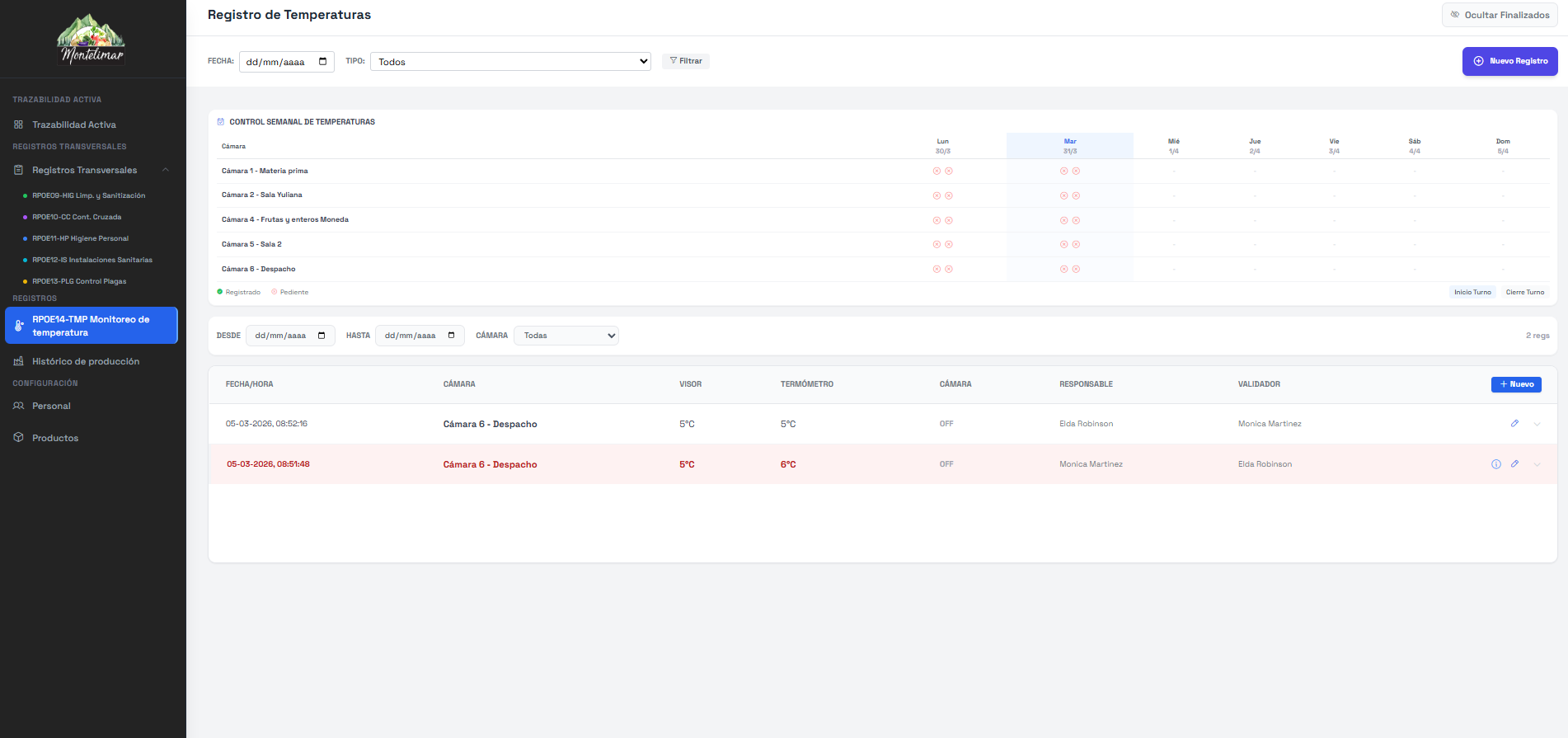
Task: Click the Montelimar logo in the sidebar
Action: pyautogui.click(x=92, y=39)
